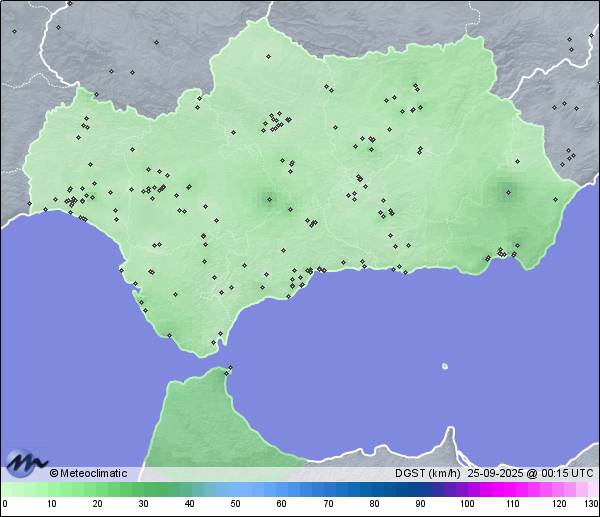Click the magenta legend color above 110
Image resolution: width=600 pixels, height=517 pixels.
[512, 489]
